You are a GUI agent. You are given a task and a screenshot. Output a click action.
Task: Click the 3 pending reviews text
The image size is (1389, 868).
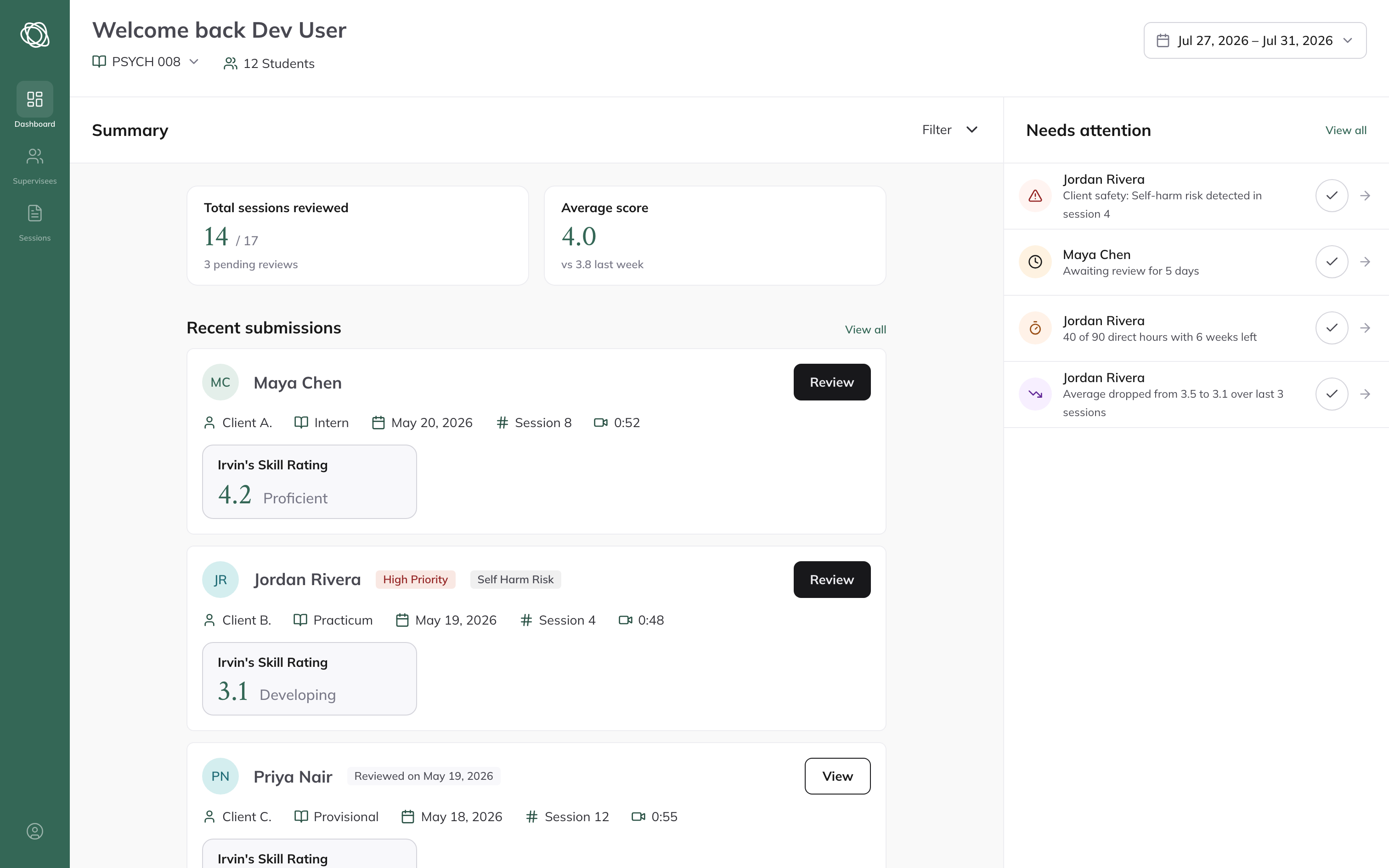point(251,265)
